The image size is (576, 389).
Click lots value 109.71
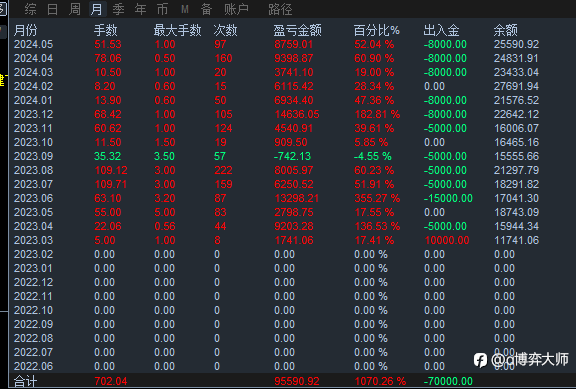[x=111, y=184]
